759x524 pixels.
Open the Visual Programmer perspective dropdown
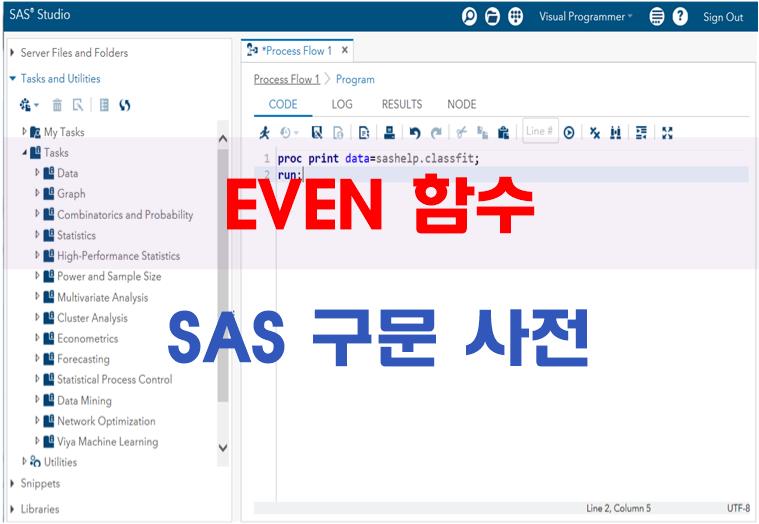[x=586, y=16]
